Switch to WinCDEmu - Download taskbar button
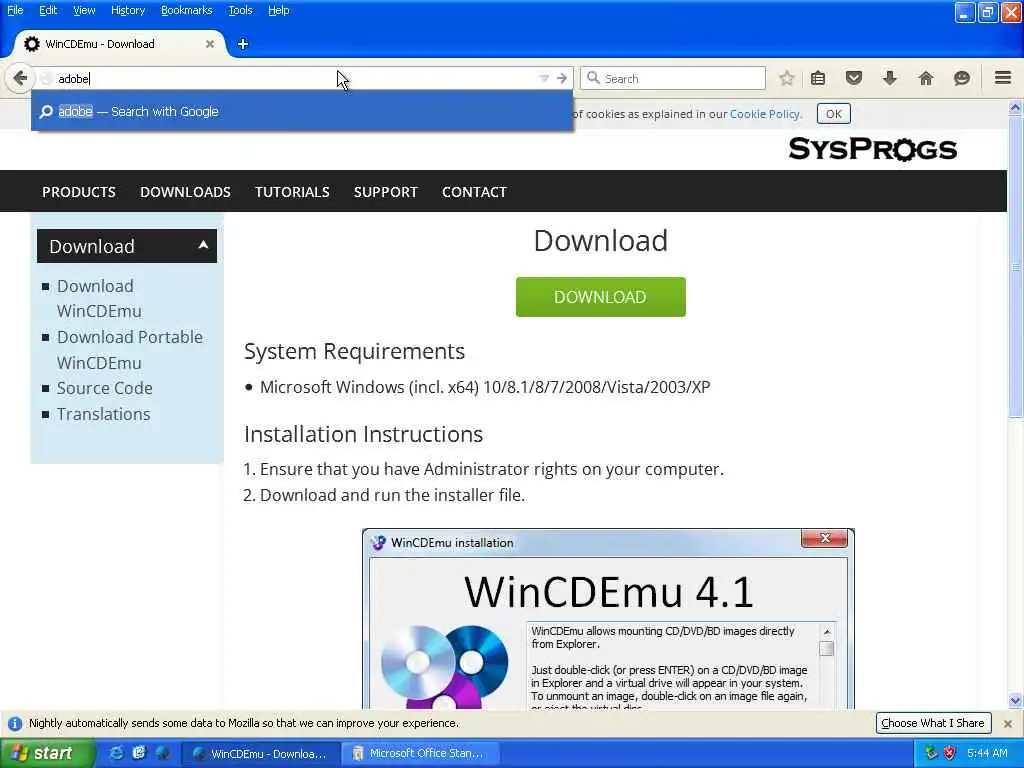Viewport: 1024px width, 768px height. coord(260,754)
